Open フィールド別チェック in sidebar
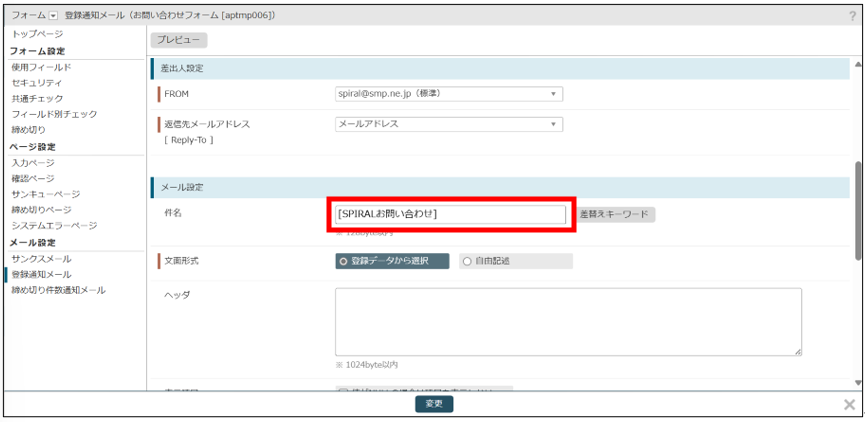The image size is (865, 422). point(54,114)
